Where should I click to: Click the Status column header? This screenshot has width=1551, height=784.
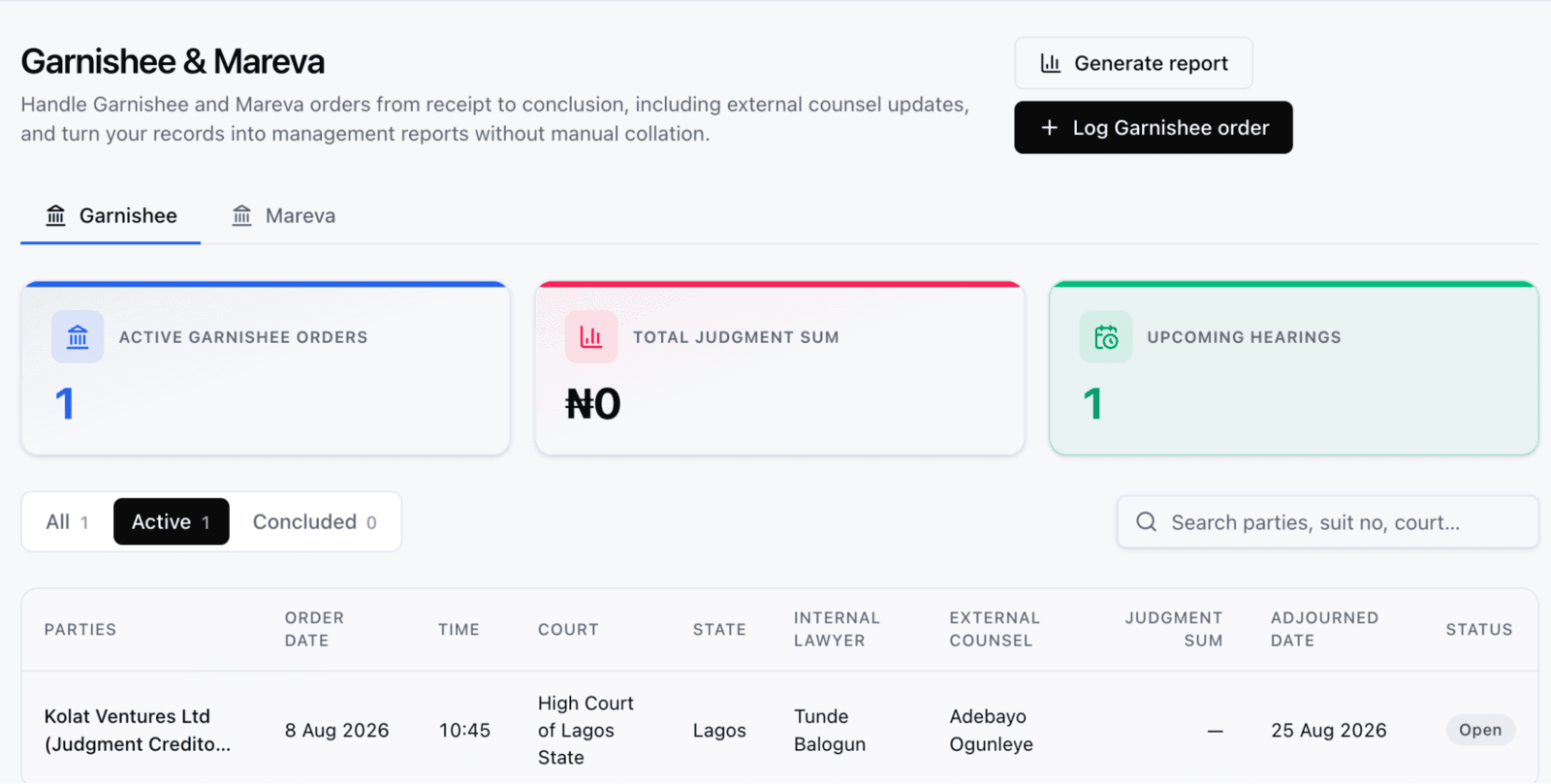tap(1479, 630)
